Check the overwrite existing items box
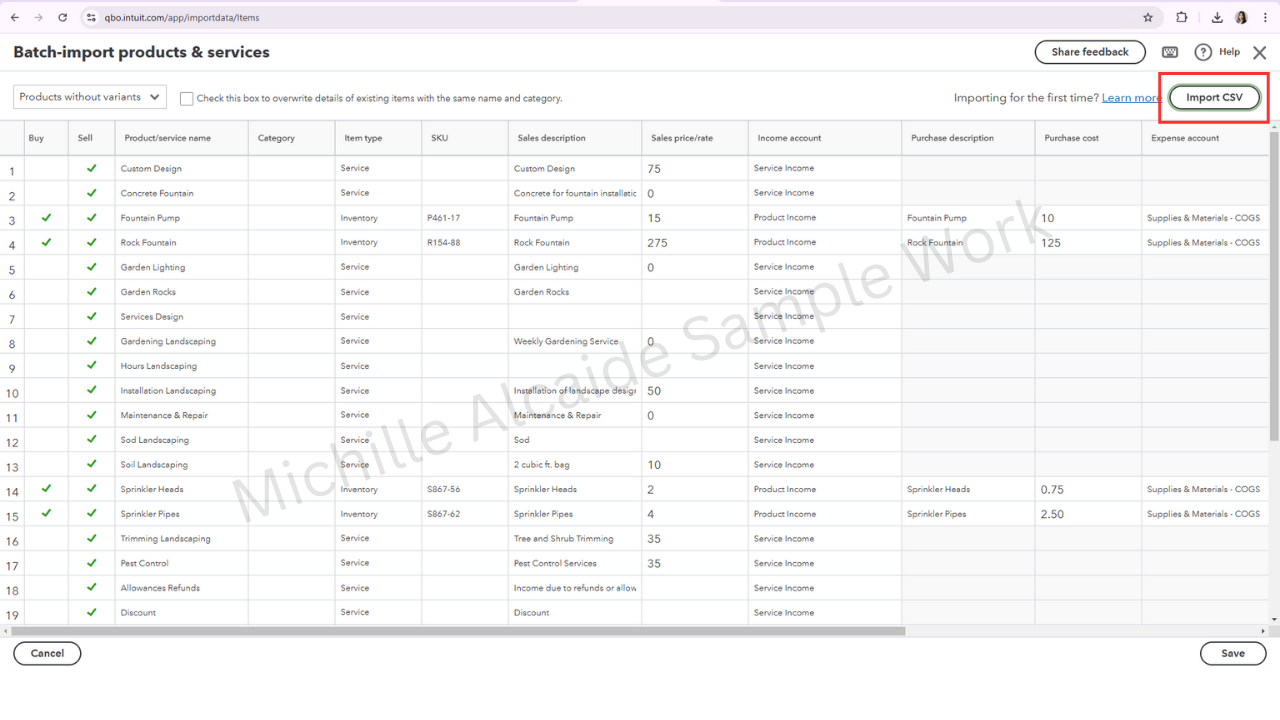Screen dimensions: 1280x720 tap(187, 98)
